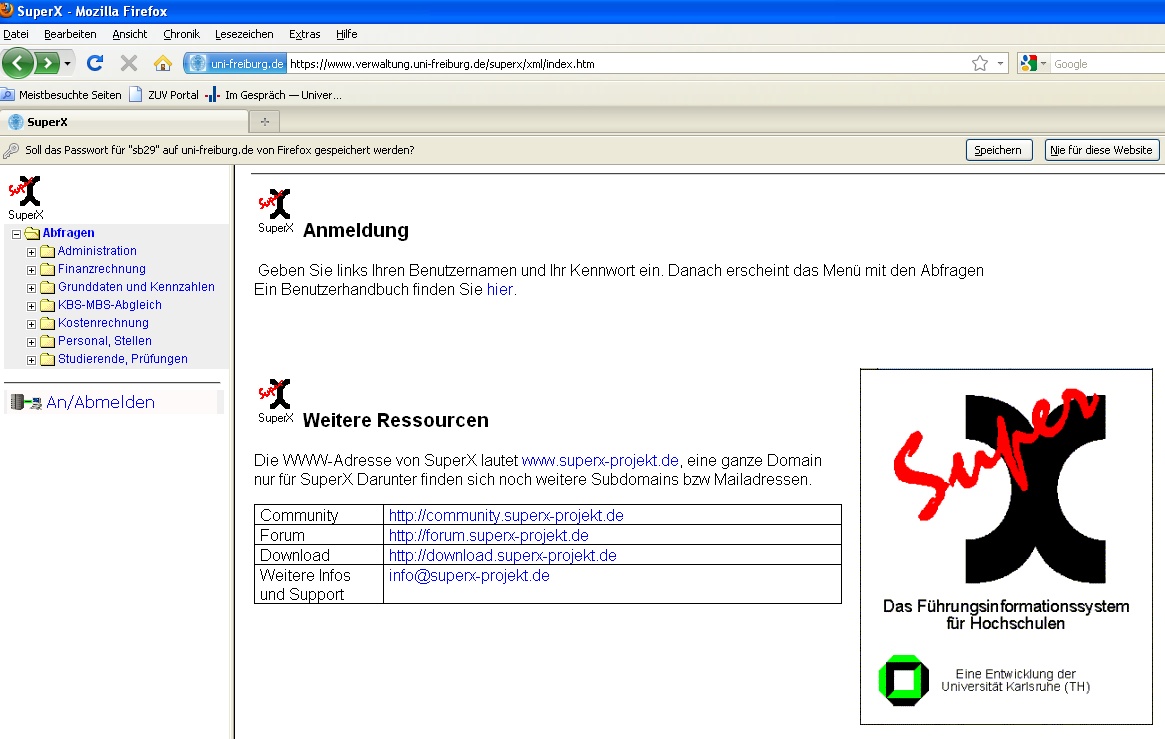
Task: Select Studierende, Prüfungen tree item
Action: [x=122, y=359]
